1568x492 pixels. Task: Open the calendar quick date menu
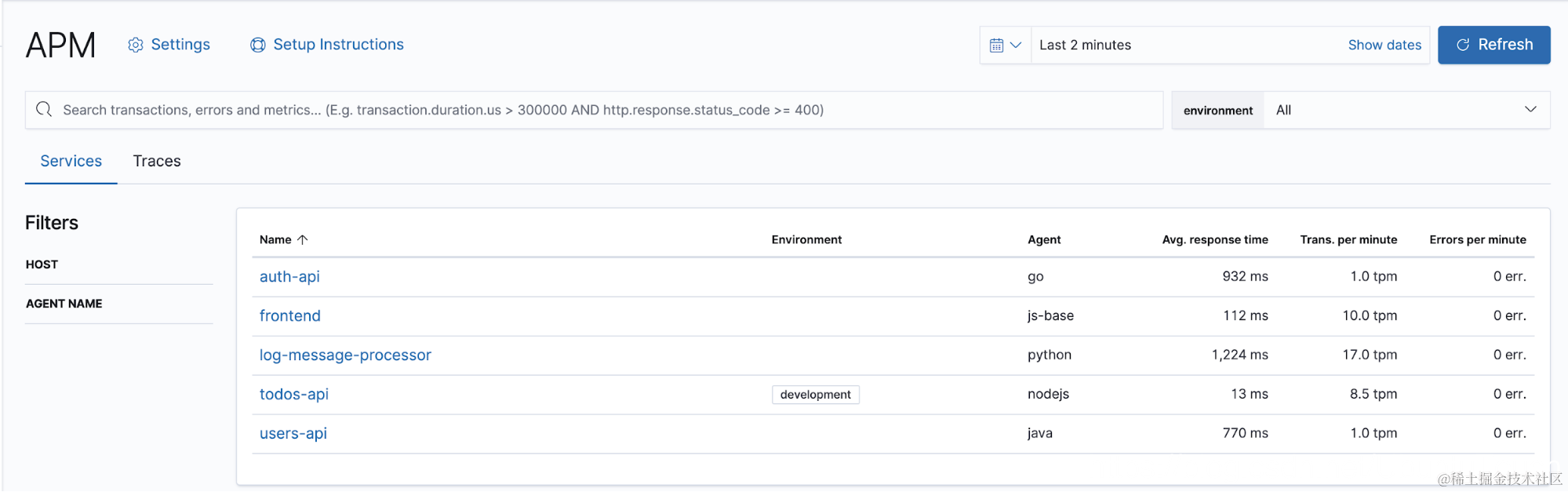[x=1005, y=45]
